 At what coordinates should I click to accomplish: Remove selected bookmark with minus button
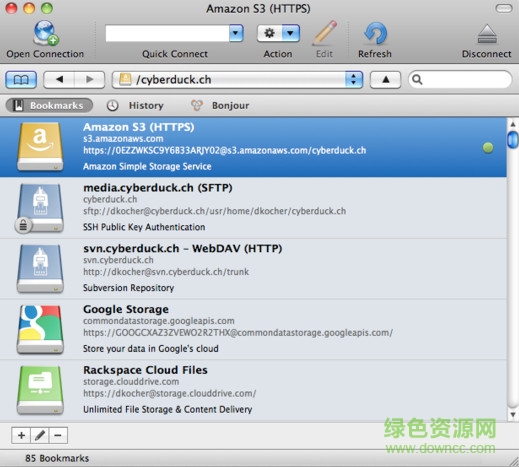tap(58, 435)
